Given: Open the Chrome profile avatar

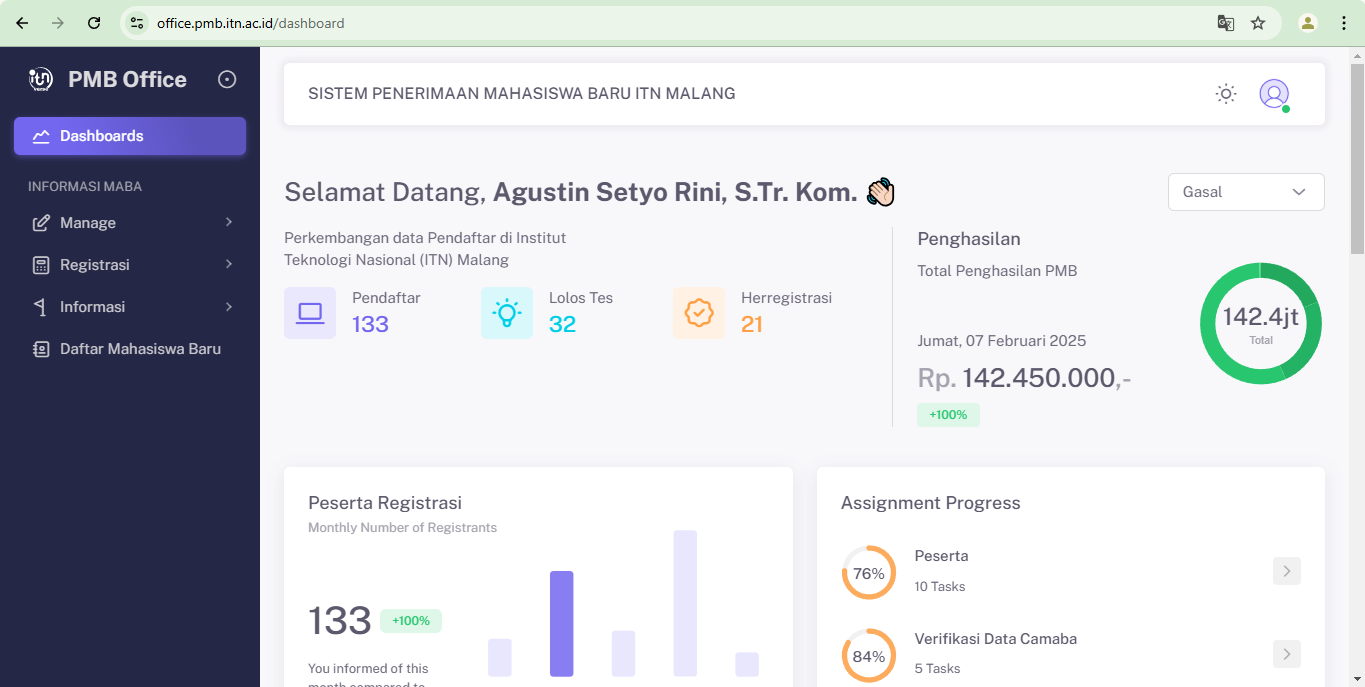Looking at the screenshot, I should [x=1308, y=23].
